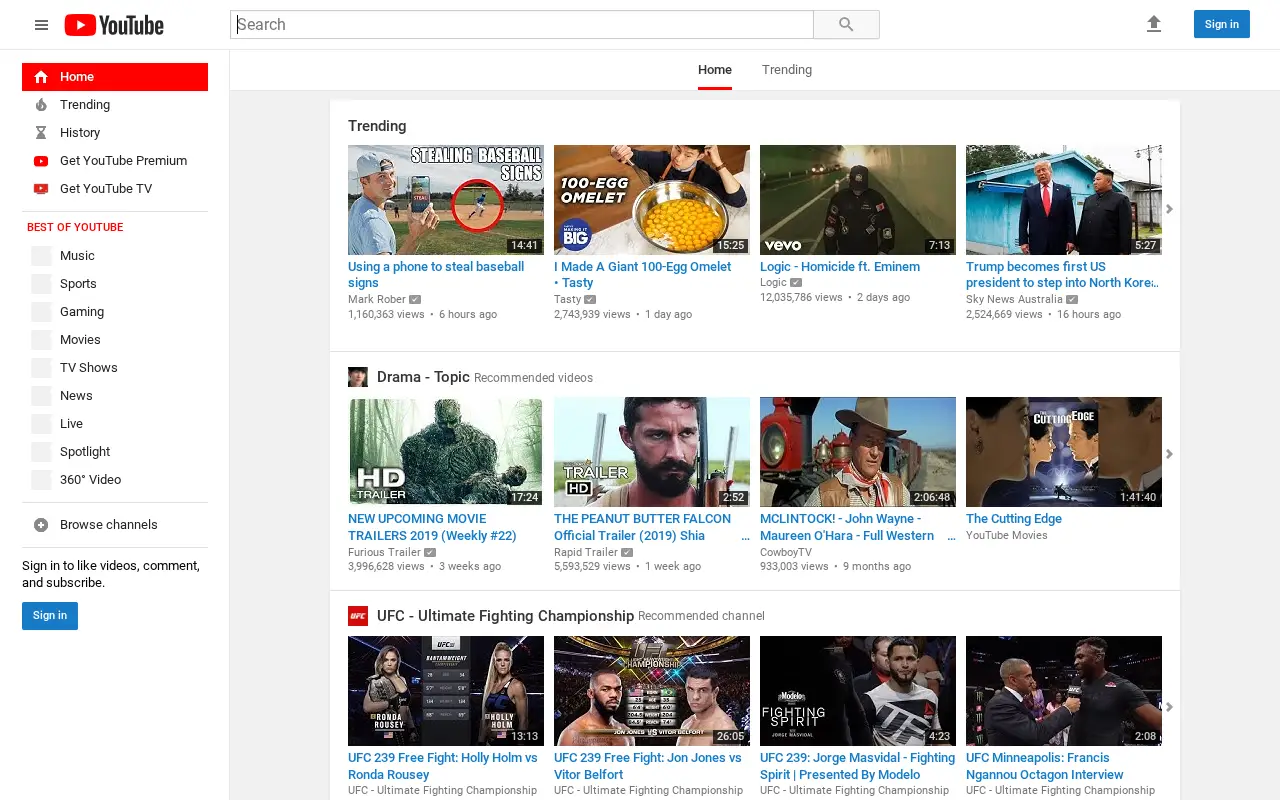Image resolution: width=1280 pixels, height=800 pixels.
Task: Click the top-right Sign in button
Action: [x=1221, y=24]
